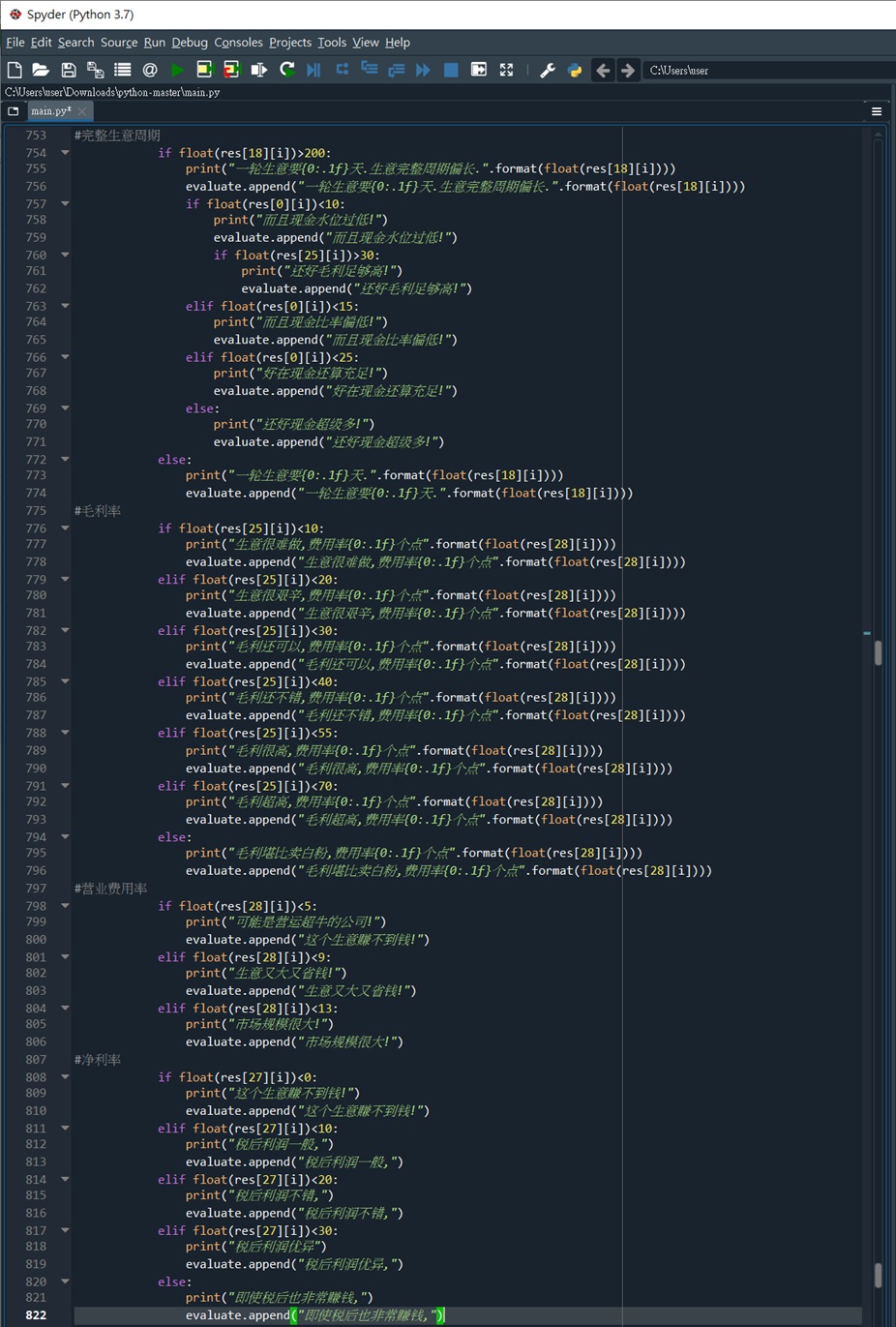Step return debug icon
This screenshot has width=896, height=1327.
tap(396, 70)
